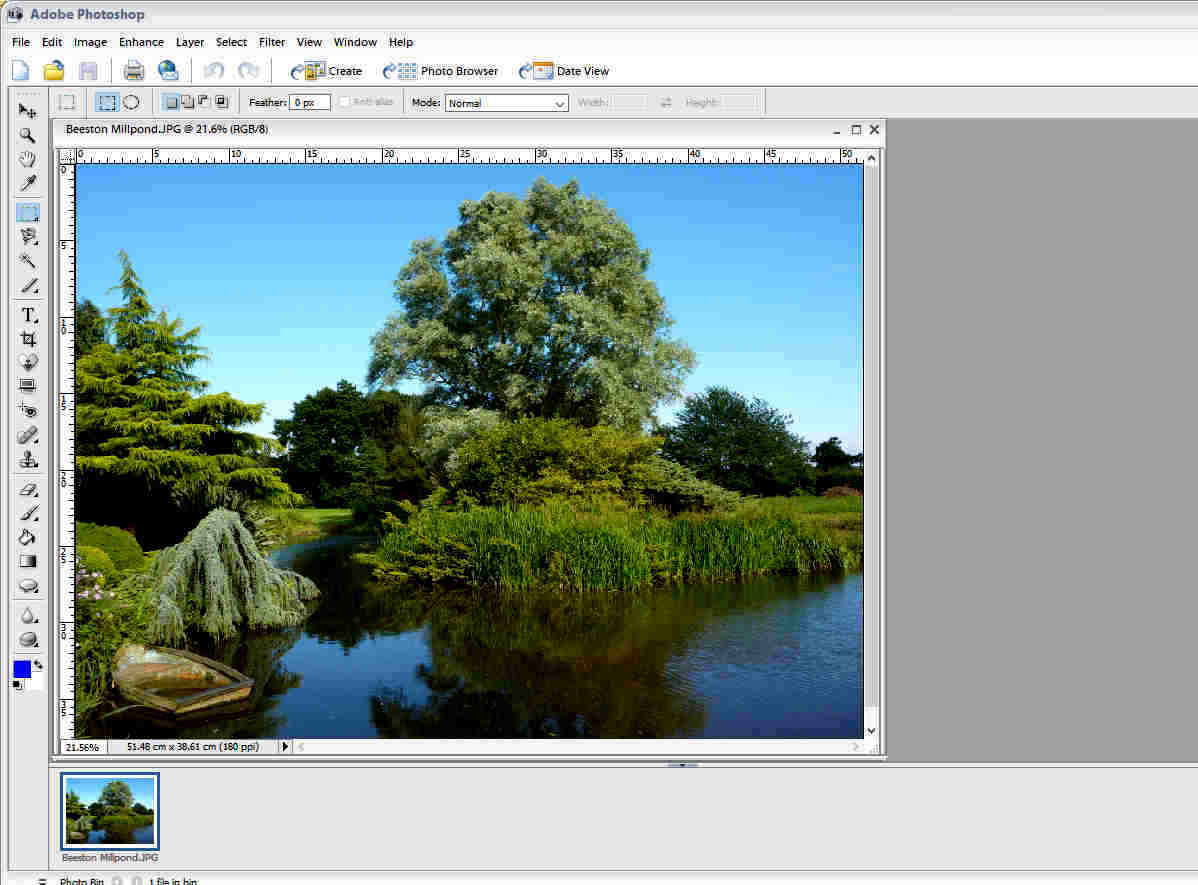The height and width of the screenshot is (885, 1198).
Task: Open the Enhance menu
Action: pyautogui.click(x=141, y=42)
